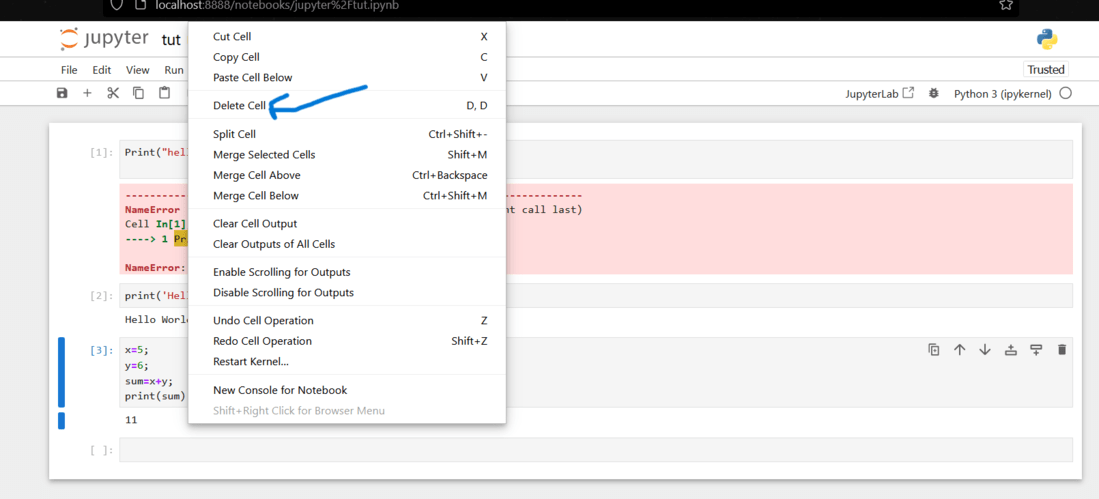Click the Python 3 (ipykernel) kernel name
Screen dimensions: 1099x499
point(1002,93)
